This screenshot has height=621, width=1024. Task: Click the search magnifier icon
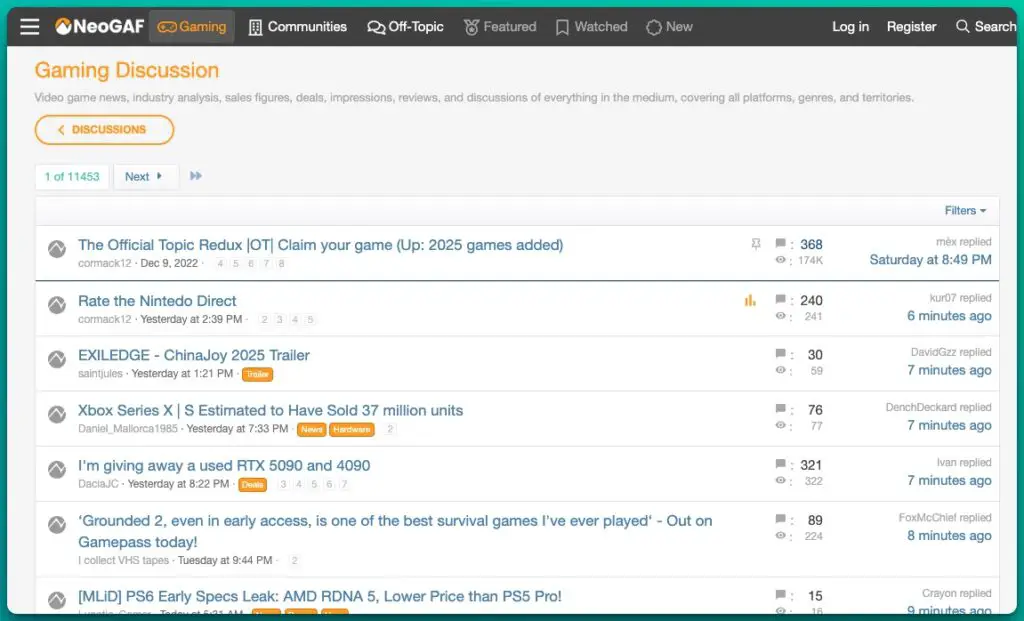point(962,27)
